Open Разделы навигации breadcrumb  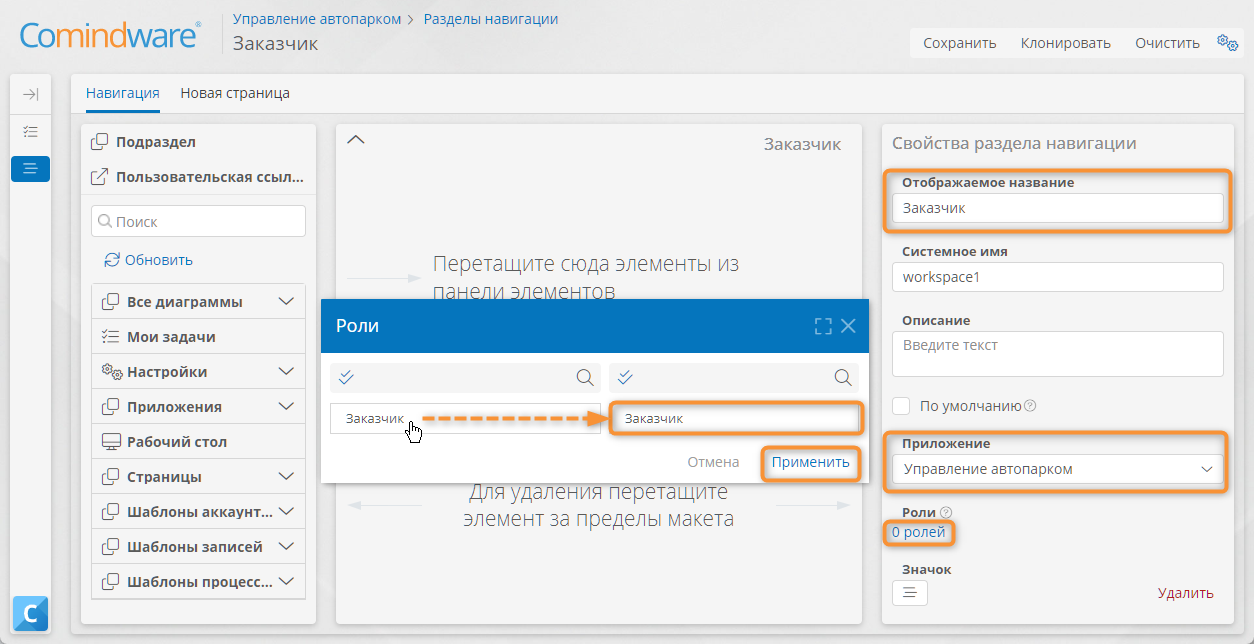(x=491, y=19)
